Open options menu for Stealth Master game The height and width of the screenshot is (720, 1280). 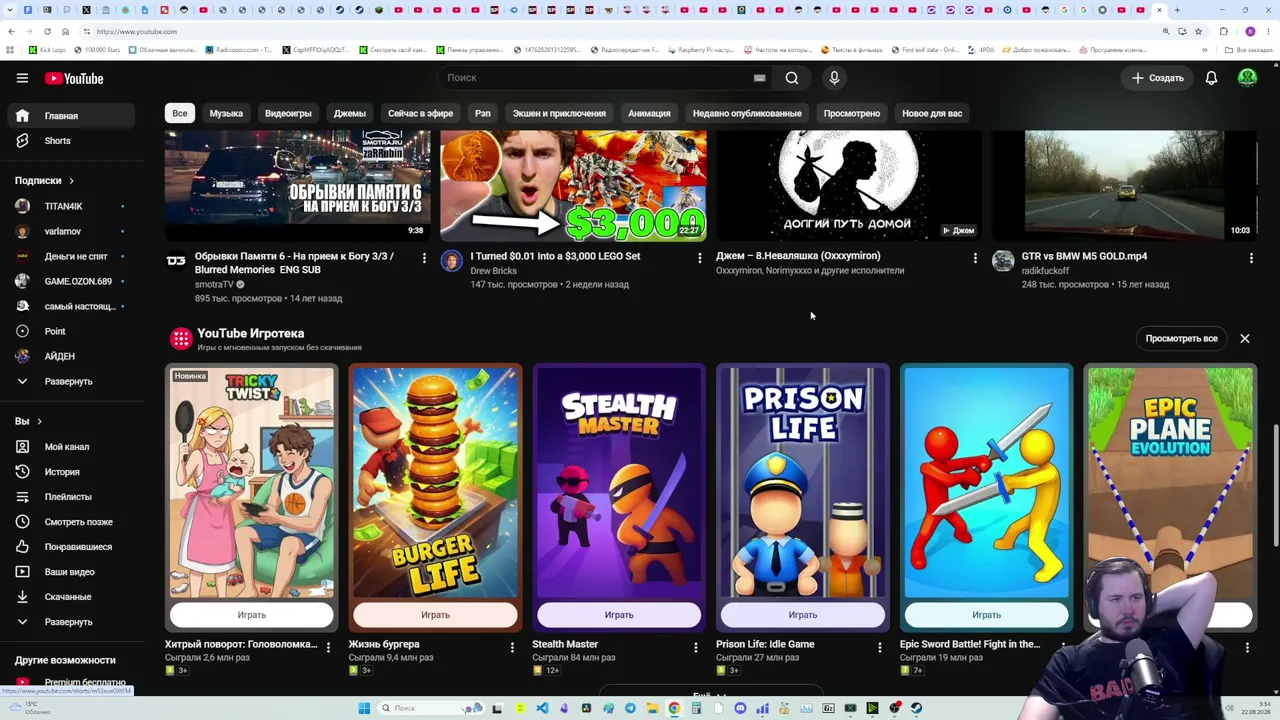[696, 648]
